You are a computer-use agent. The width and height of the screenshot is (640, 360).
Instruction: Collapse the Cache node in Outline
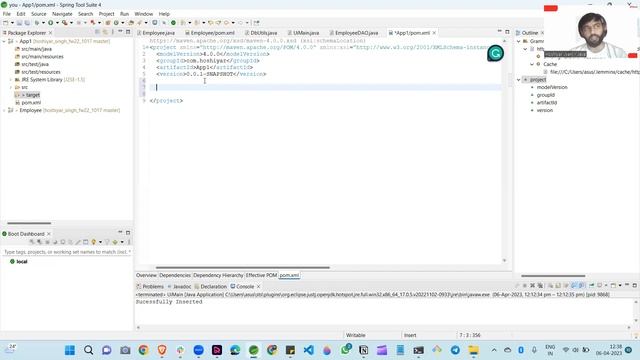(532, 64)
